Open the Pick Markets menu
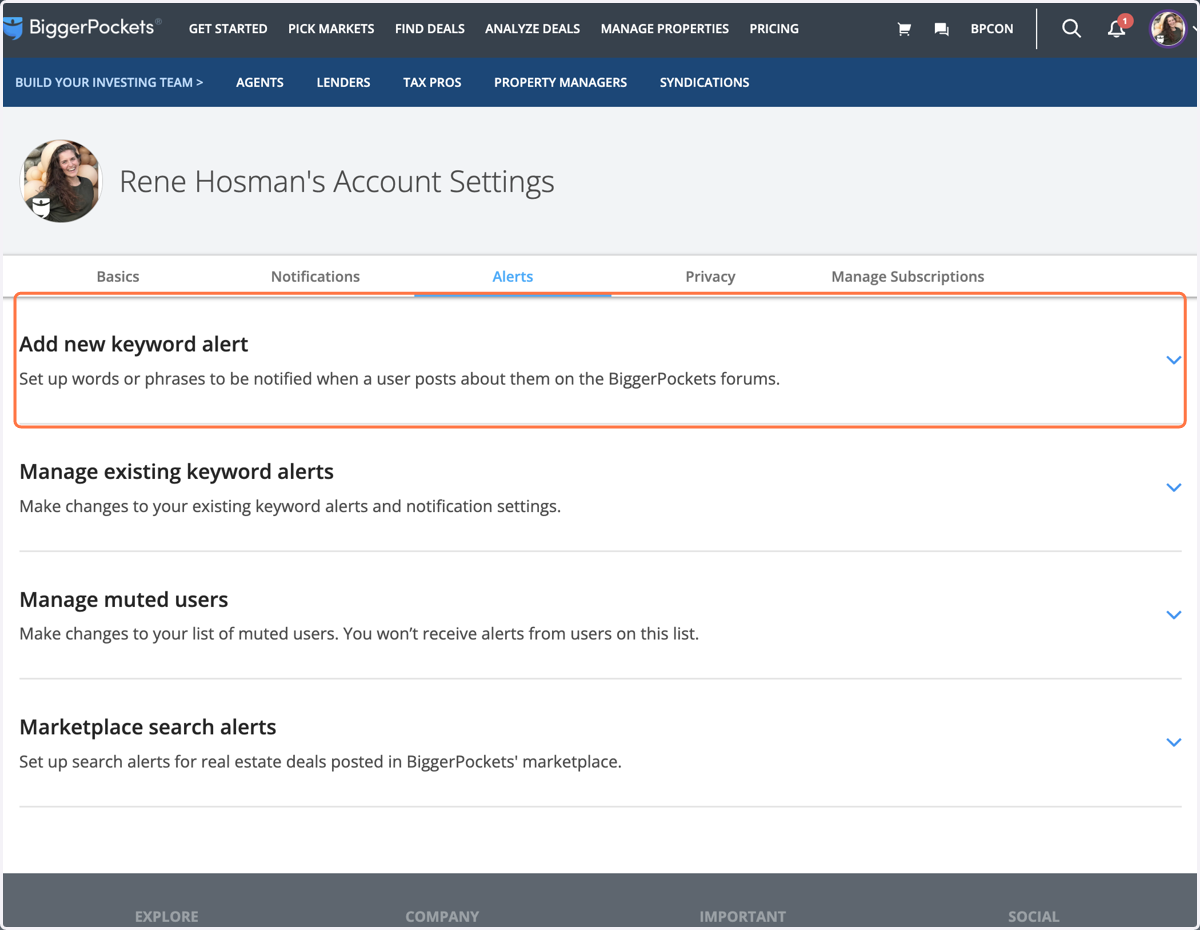Viewport: 1200px width, 930px height. (x=331, y=29)
